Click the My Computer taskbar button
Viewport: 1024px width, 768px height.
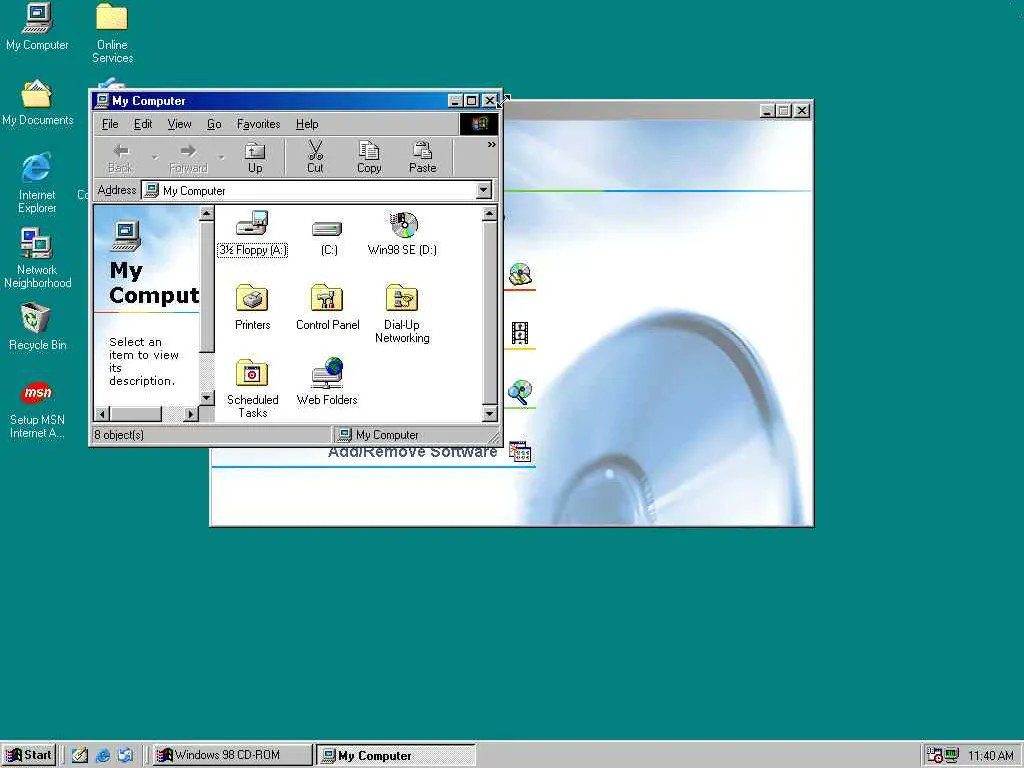point(396,756)
